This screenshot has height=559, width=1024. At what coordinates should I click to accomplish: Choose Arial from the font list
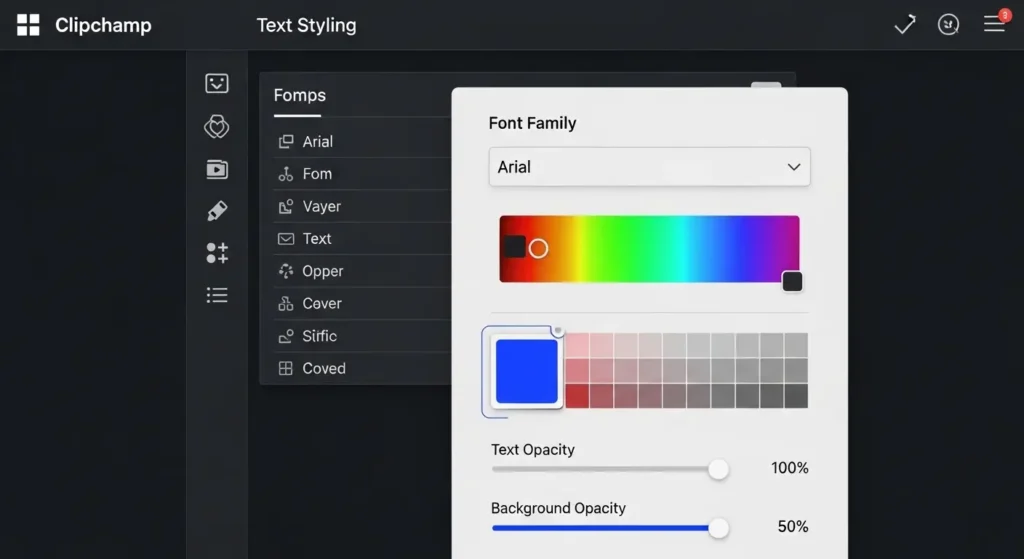318,142
